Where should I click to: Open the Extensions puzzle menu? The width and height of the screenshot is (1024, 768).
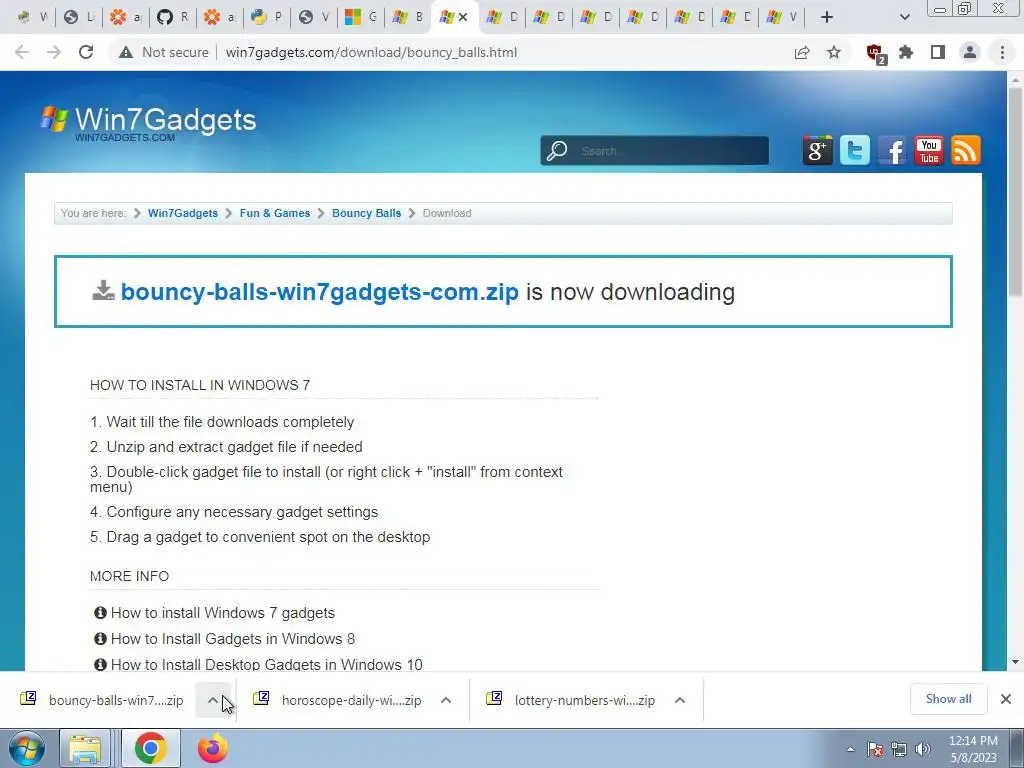pos(906,52)
